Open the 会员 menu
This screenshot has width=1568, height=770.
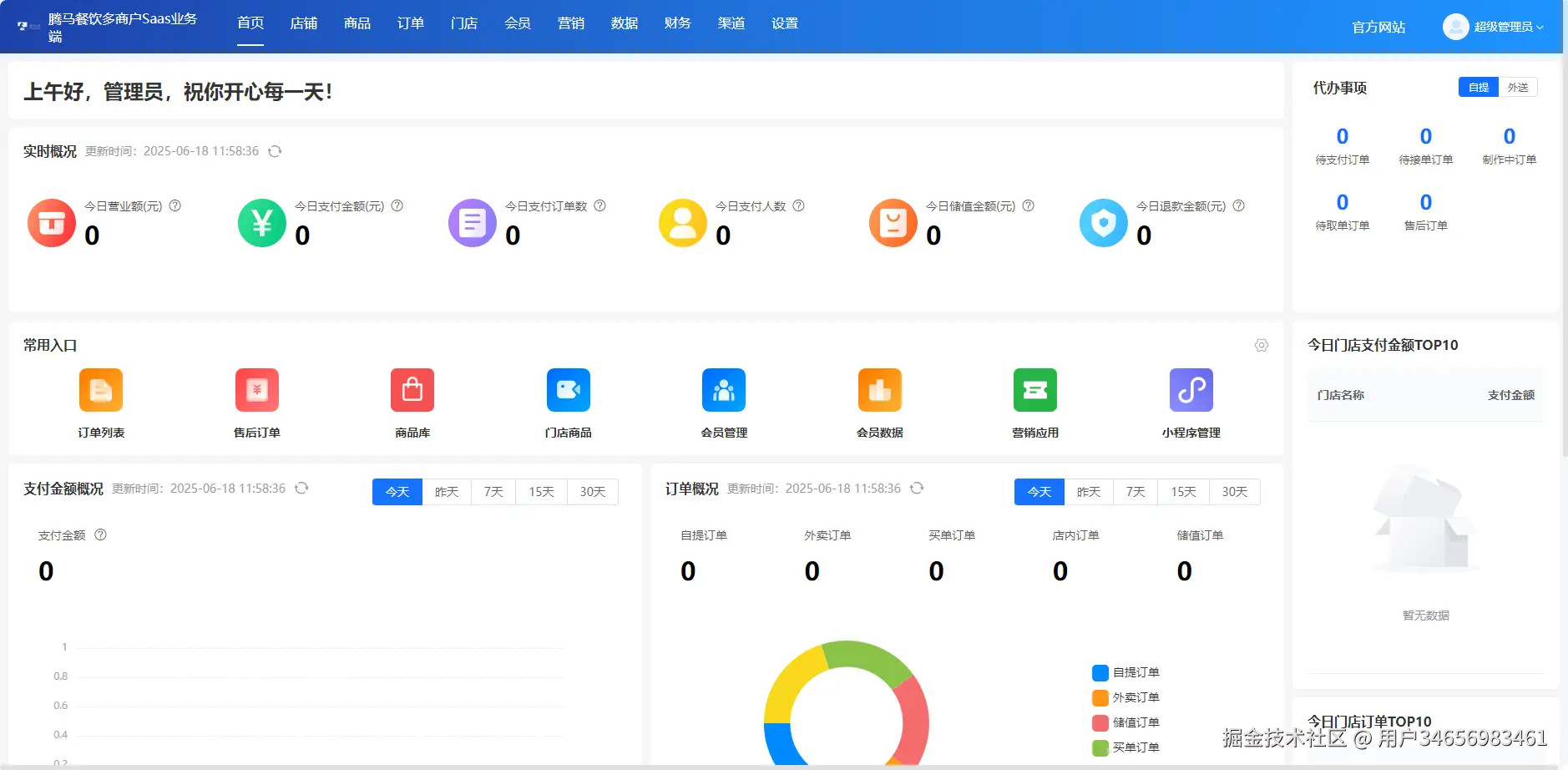[x=518, y=23]
